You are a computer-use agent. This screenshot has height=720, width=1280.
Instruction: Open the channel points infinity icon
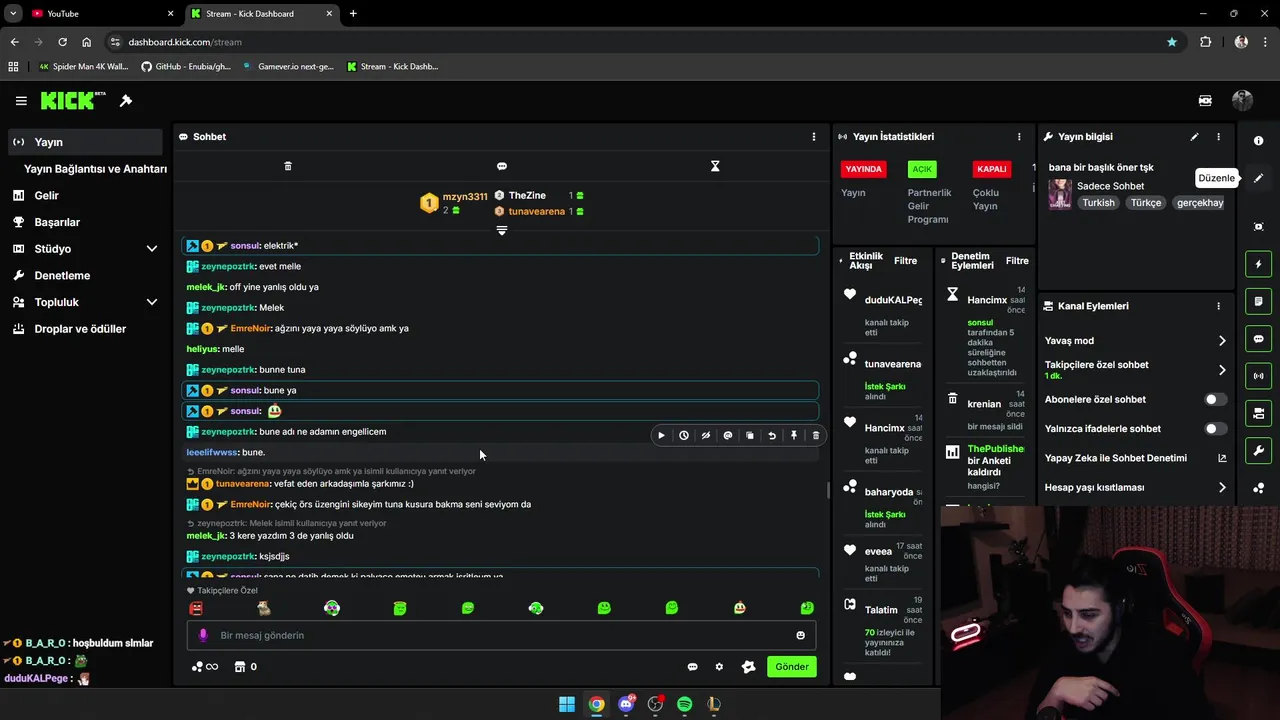point(204,667)
